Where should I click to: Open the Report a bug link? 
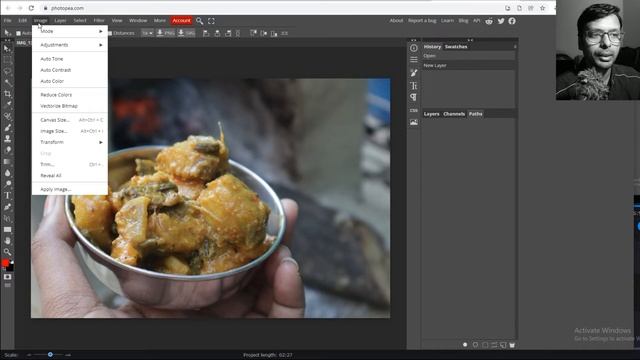tap(422, 20)
